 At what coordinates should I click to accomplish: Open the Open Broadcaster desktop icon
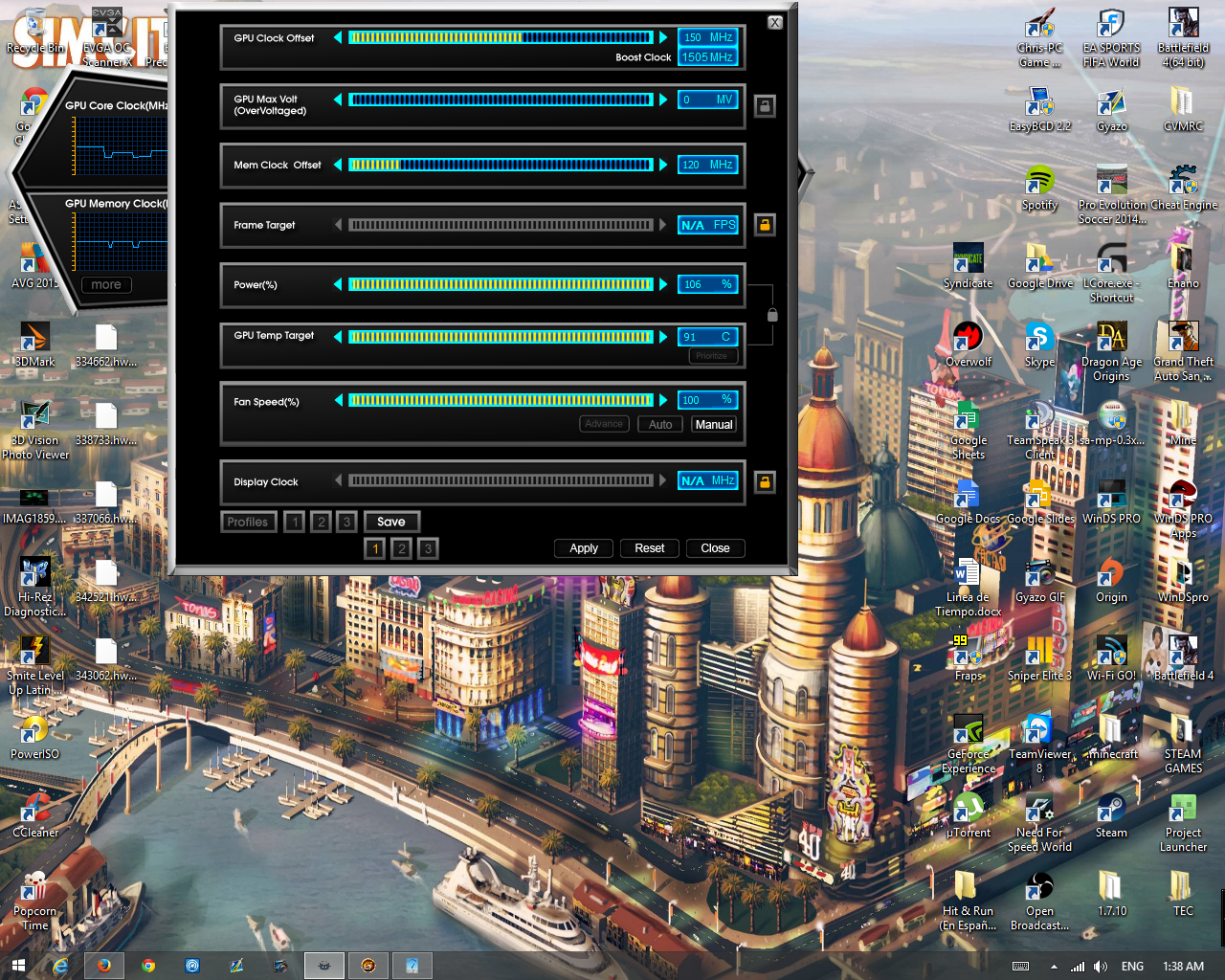click(x=1039, y=901)
